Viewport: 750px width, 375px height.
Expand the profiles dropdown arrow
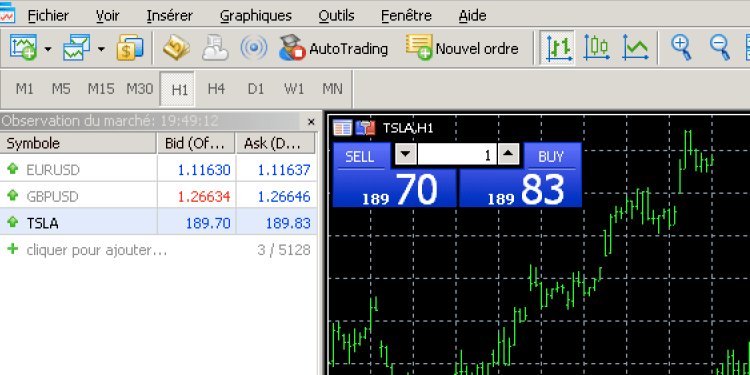(101, 49)
